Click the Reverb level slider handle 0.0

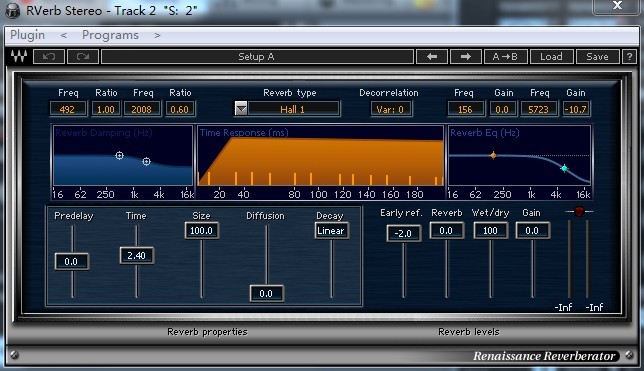(447, 230)
